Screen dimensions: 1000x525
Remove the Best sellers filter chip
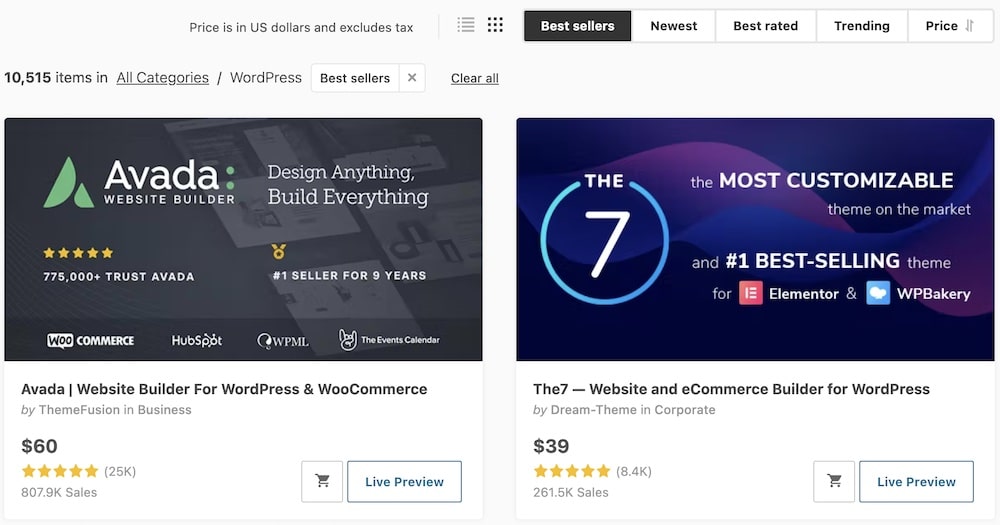(x=412, y=78)
